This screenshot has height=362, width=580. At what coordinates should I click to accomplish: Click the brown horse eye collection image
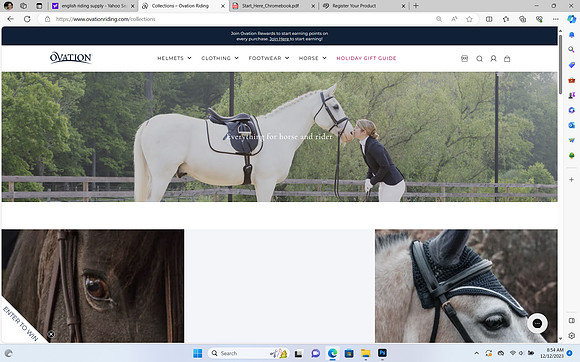point(93,286)
